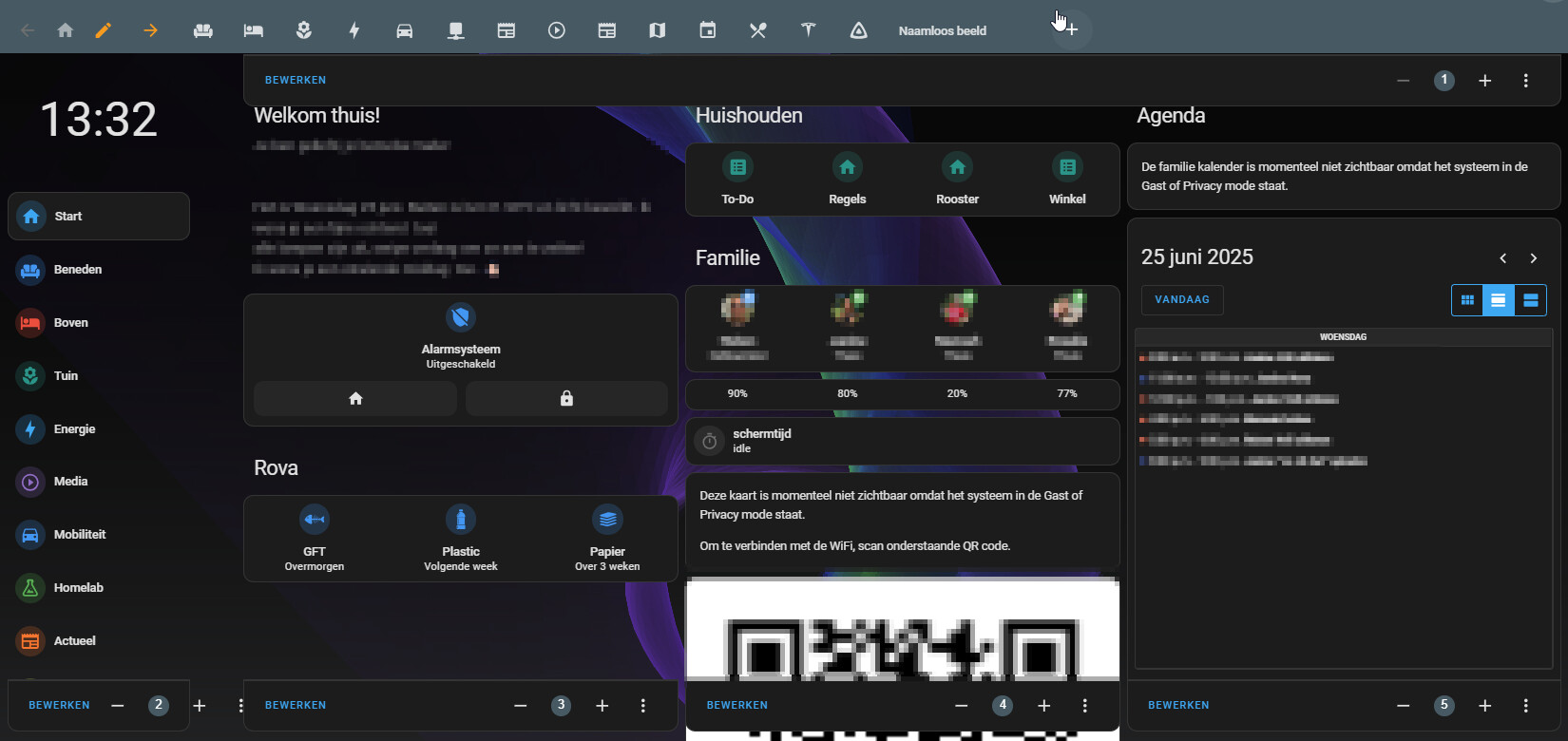Open the folded map icon tab

pos(657,30)
